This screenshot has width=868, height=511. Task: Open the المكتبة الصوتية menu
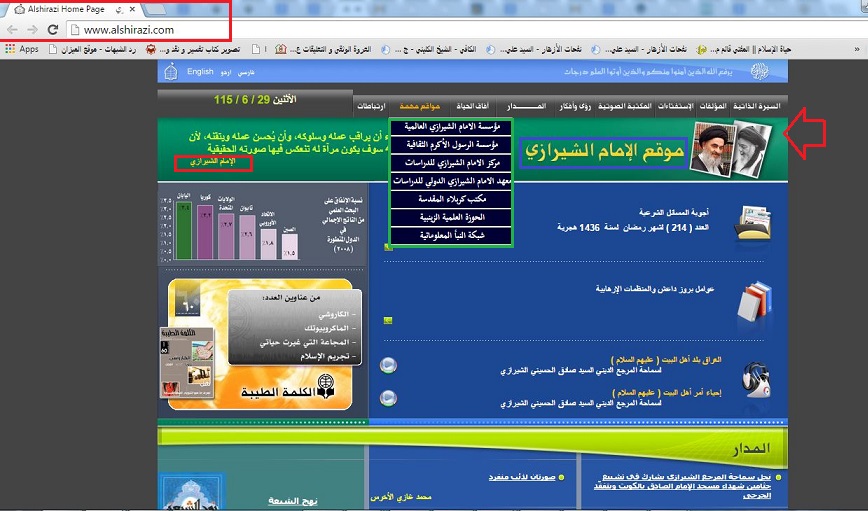point(624,106)
